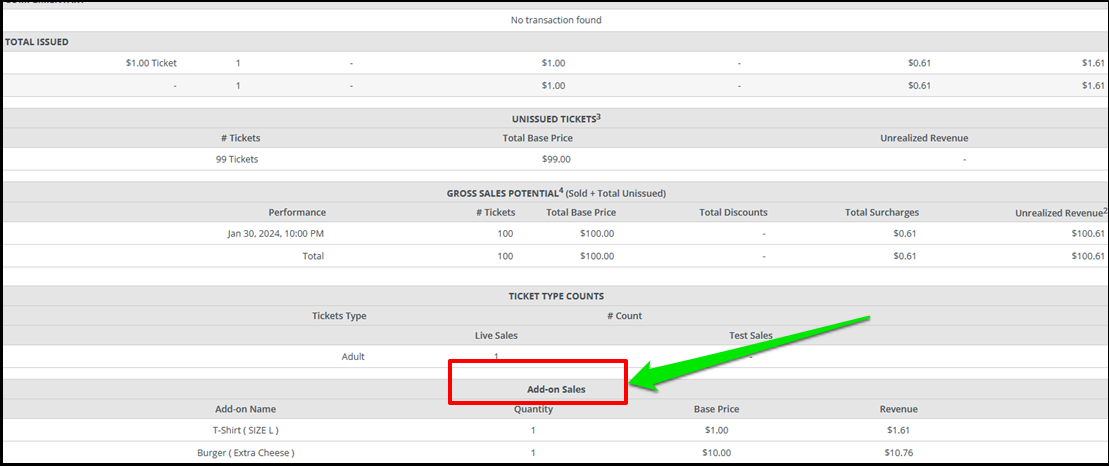Click the Total Discounts column header

(x=733, y=212)
